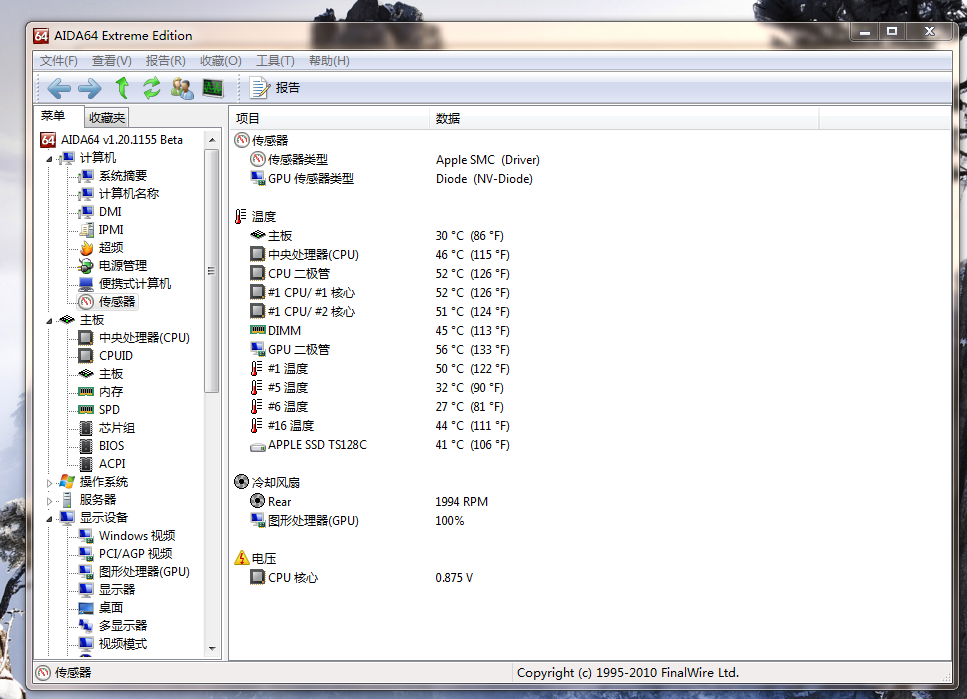Open the 文件(F) menu

click(x=59, y=60)
